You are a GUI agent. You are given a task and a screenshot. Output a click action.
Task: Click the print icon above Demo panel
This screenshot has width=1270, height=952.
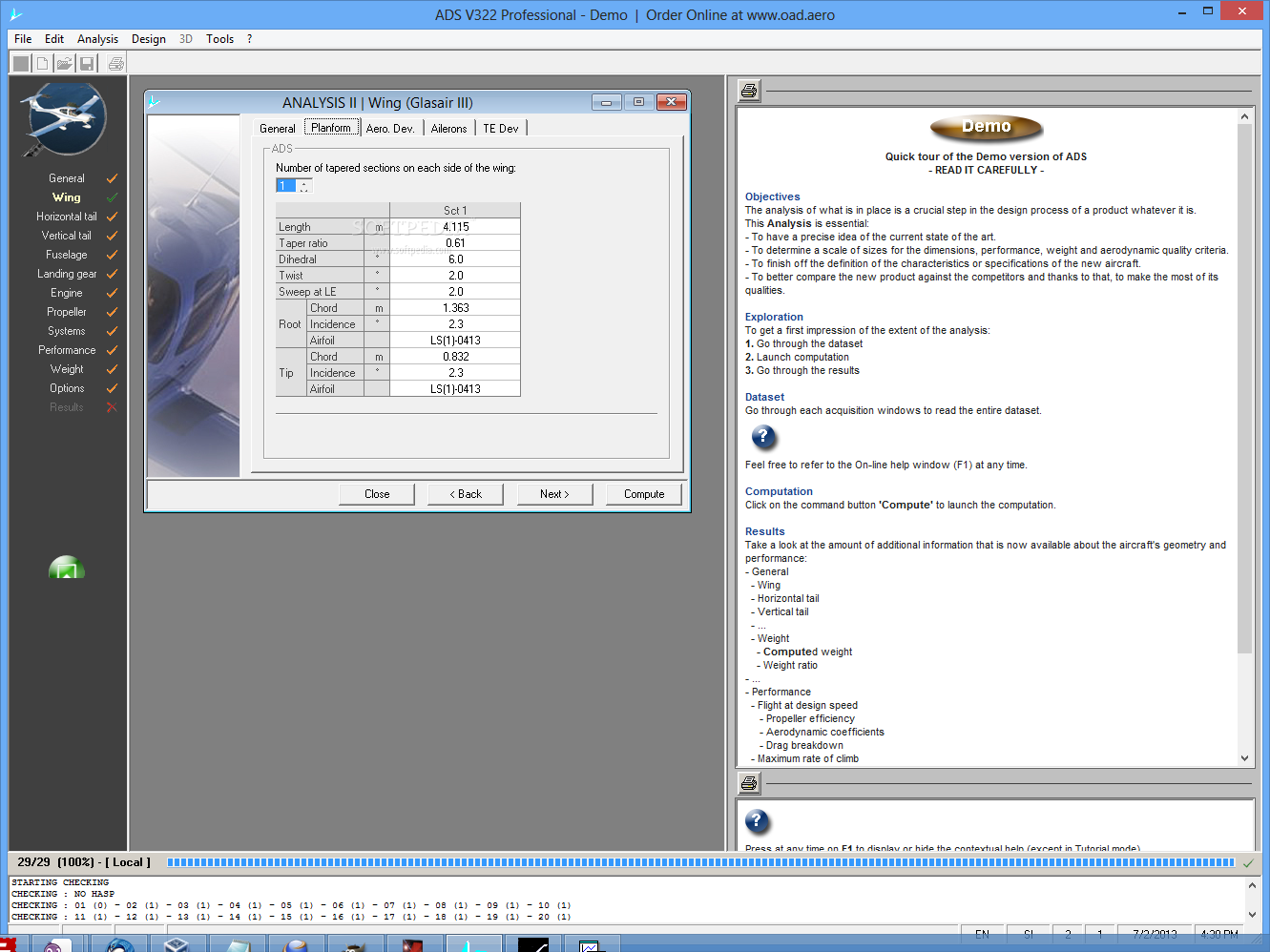tap(749, 91)
